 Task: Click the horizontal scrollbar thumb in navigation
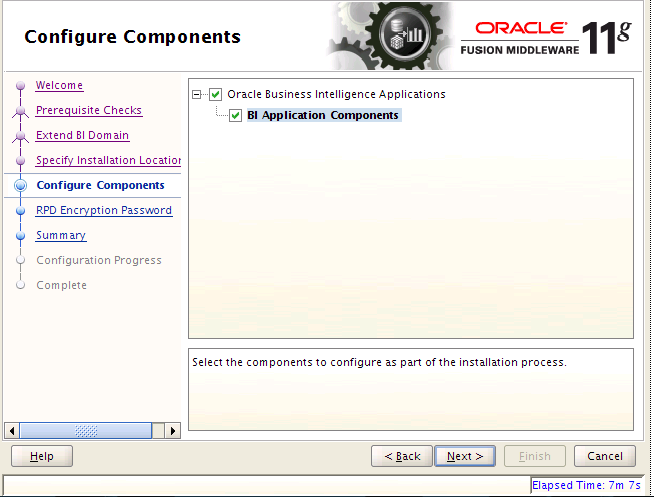coord(86,431)
